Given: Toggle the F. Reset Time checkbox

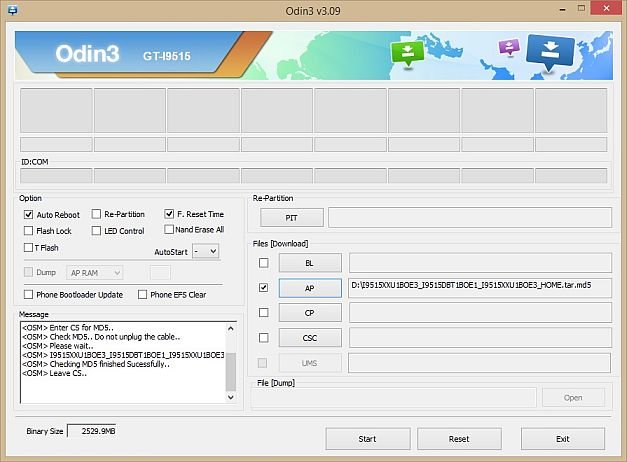Looking at the screenshot, I should (169, 214).
